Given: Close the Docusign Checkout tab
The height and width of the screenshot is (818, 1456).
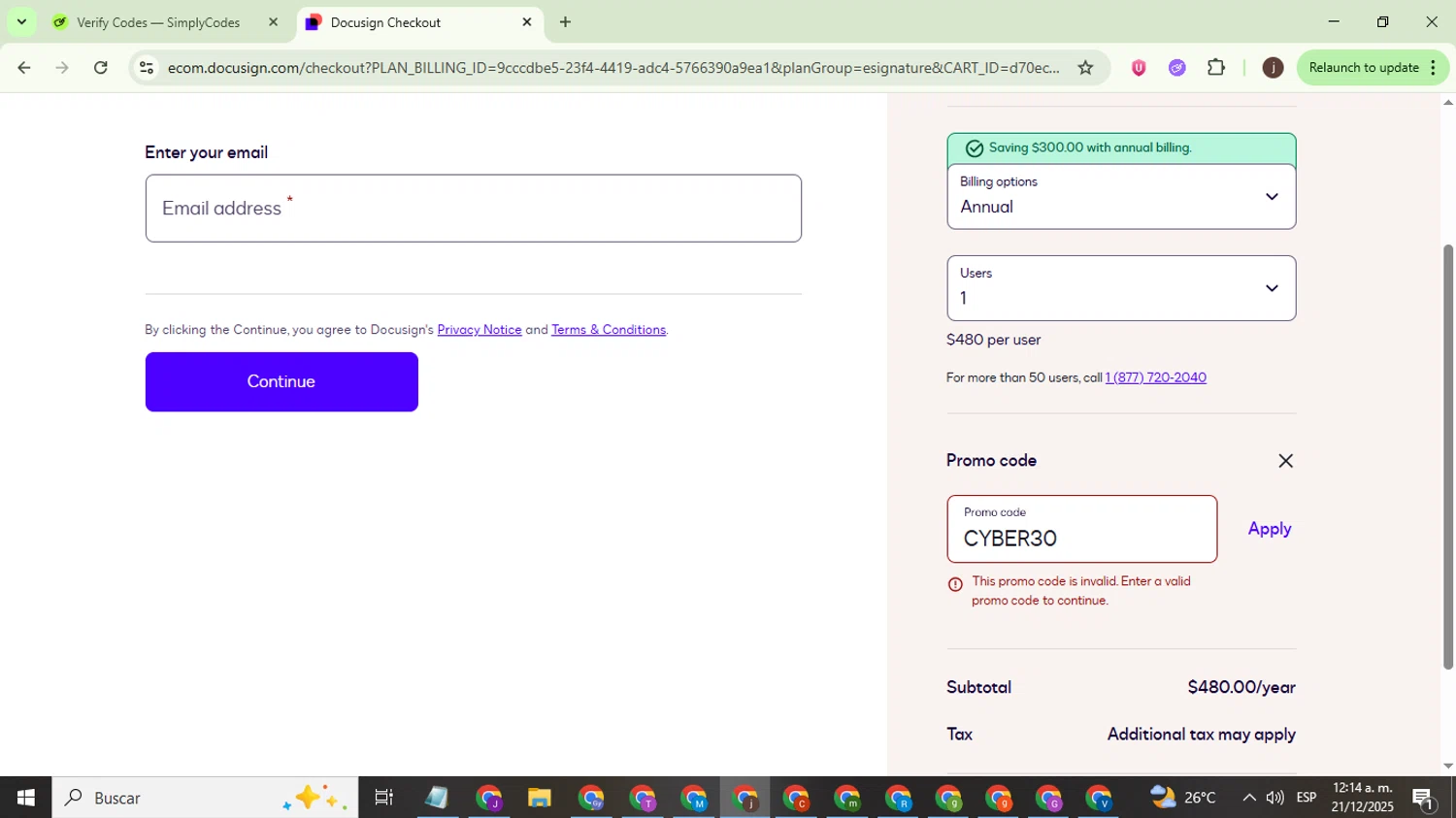Looking at the screenshot, I should 527,22.
